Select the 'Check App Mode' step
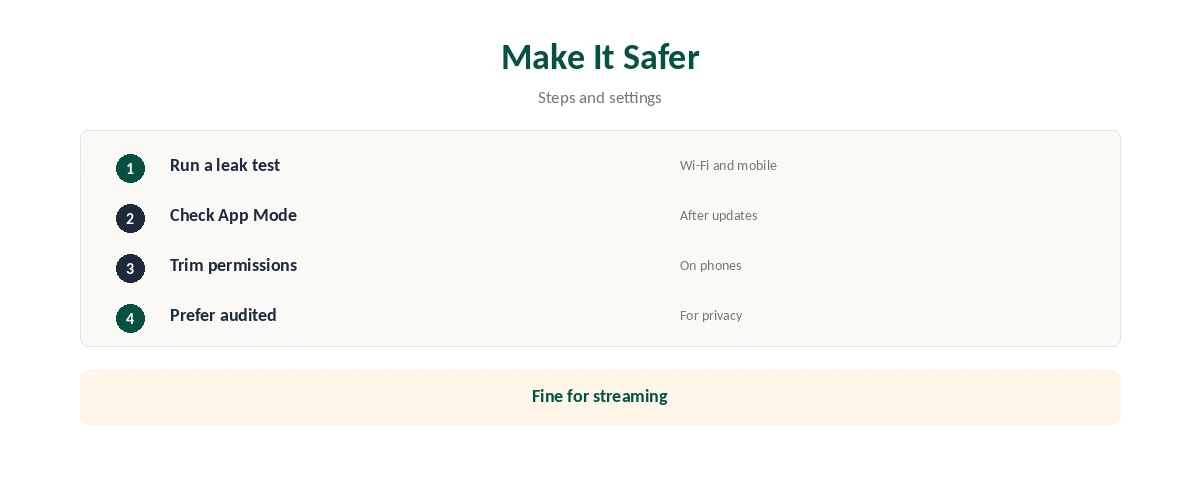Screen dimensions: 1200x500 pos(233,215)
